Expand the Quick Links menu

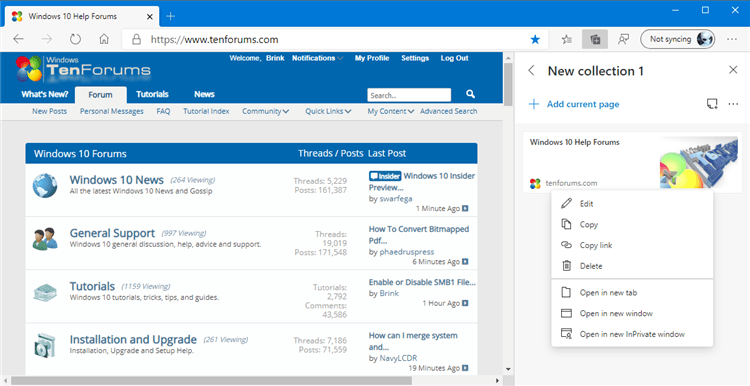coord(329,111)
